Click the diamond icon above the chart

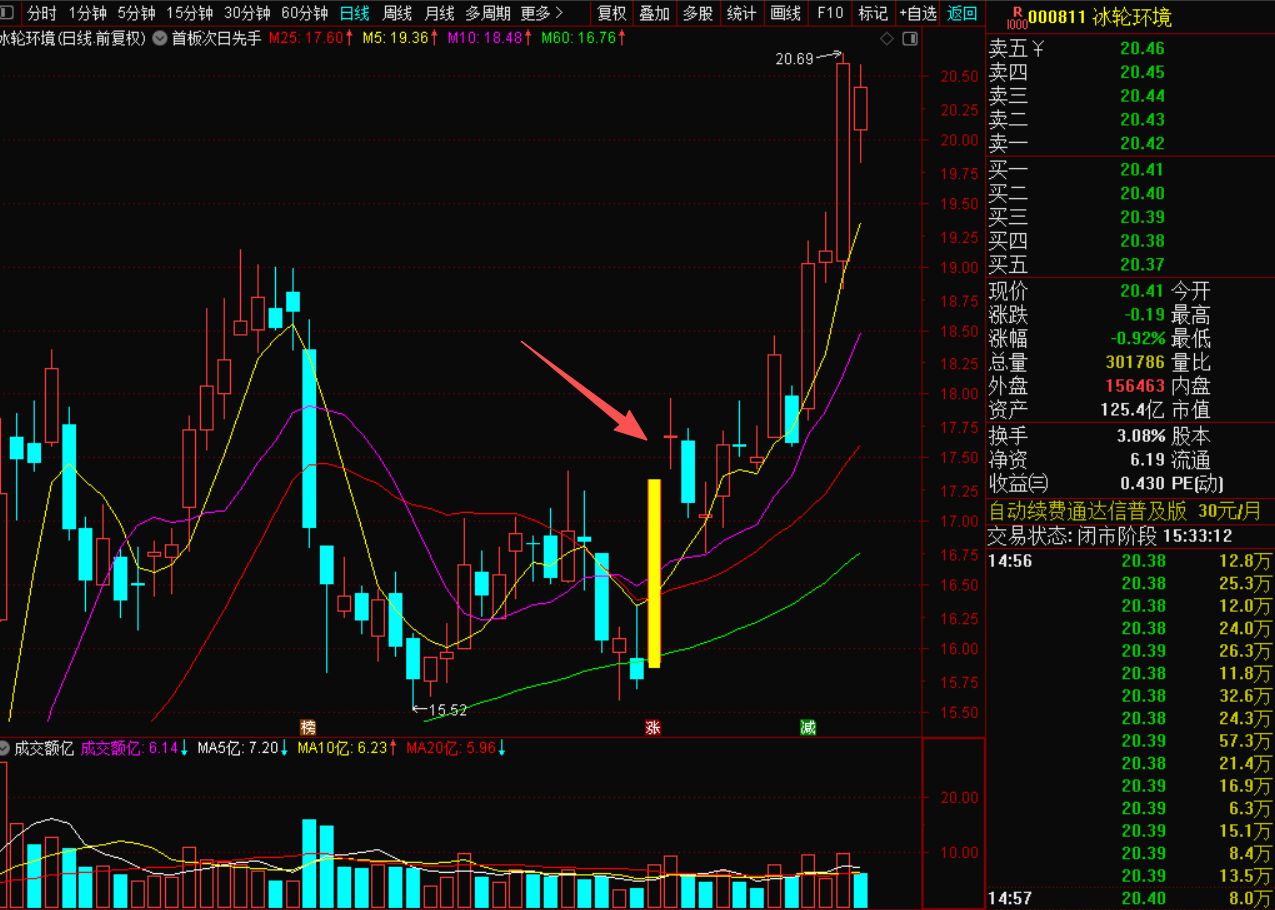(886, 39)
